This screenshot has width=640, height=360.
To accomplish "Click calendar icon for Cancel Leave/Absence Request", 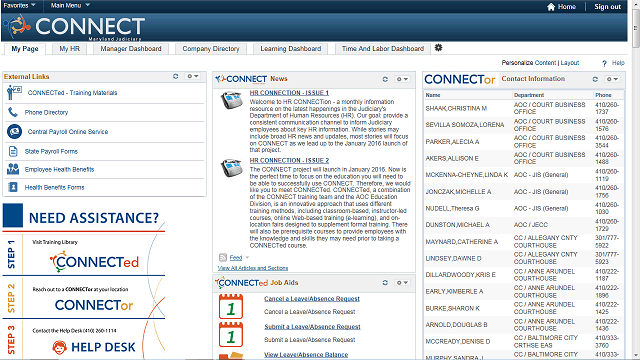I will (x=231, y=306).
